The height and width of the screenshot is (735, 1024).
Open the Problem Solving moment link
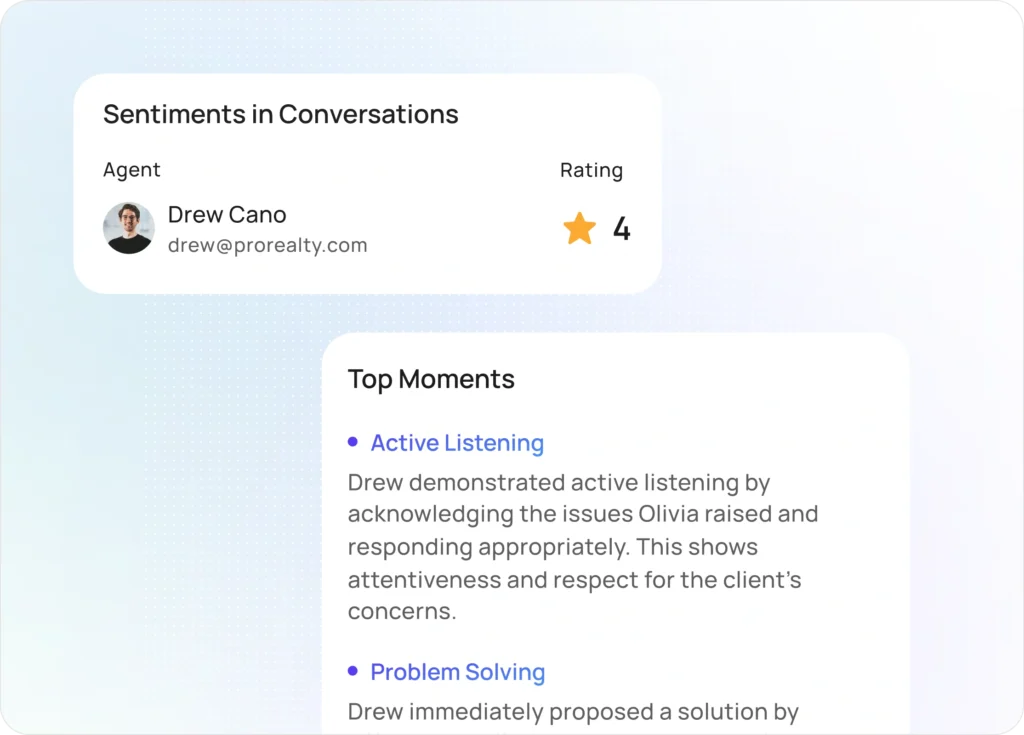pyautogui.click(x=457, y=672)
